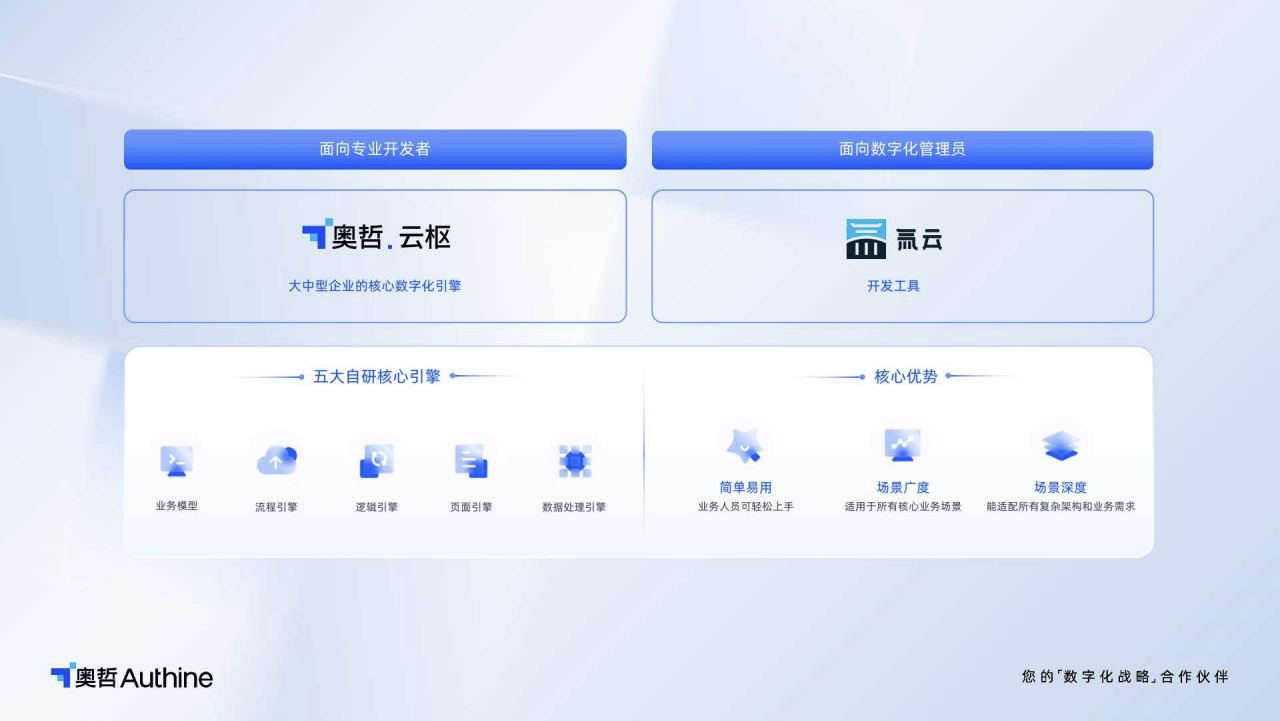Click the 逻辑引擎 label
The width and height of the screenshot is (1280, 721).
(x=377, y=507)
